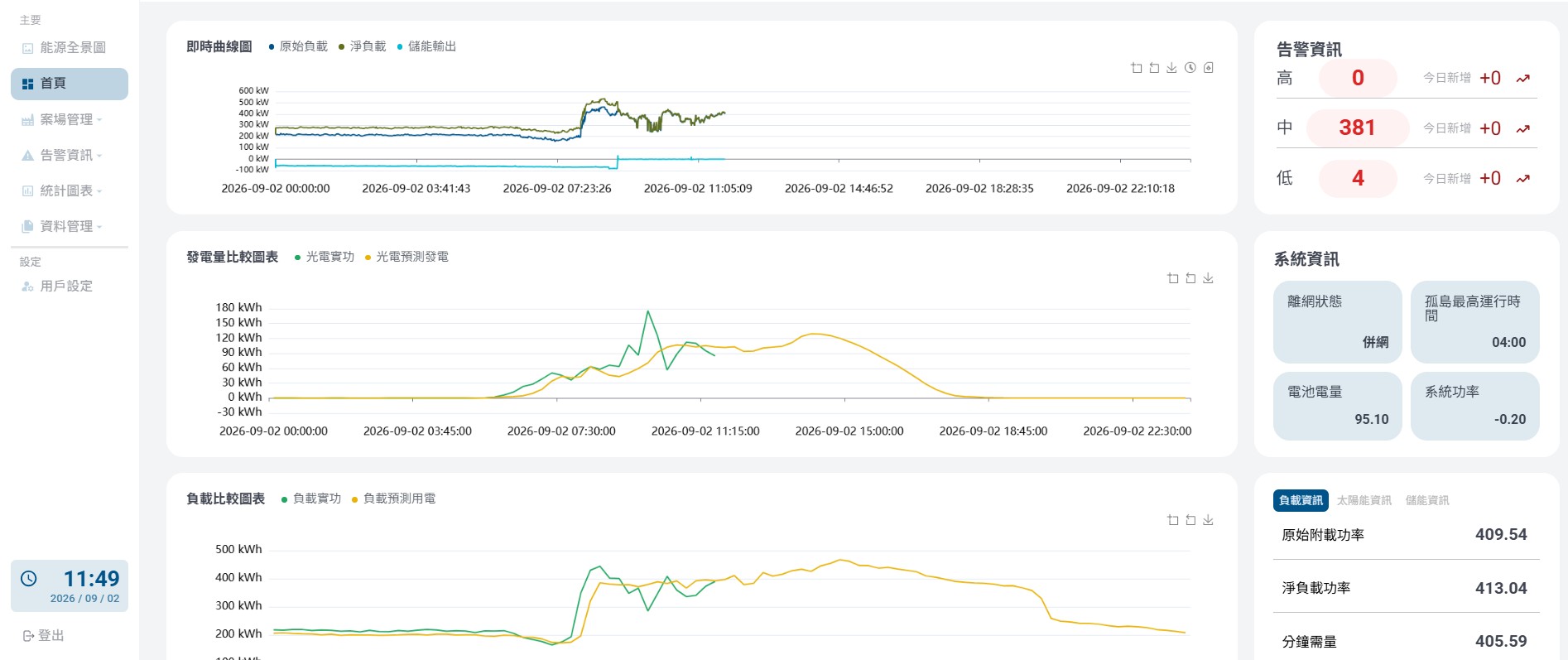Screen dimensions: 1568x660
Task: Click the 負載比較圖表 chart title
Action: tap(226, 499)
